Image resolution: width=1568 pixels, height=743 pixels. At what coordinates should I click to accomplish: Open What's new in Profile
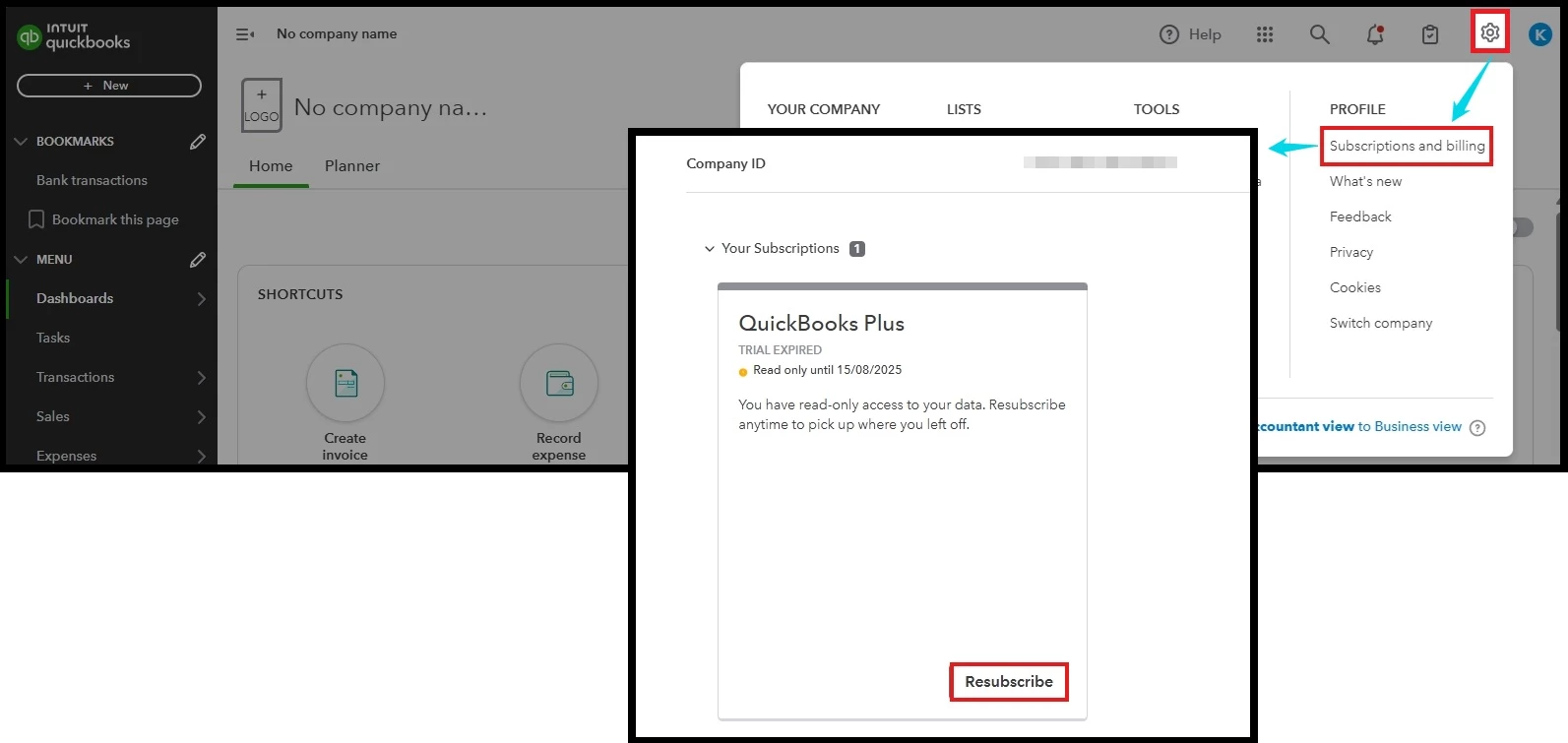click(x=1365, y=181)
